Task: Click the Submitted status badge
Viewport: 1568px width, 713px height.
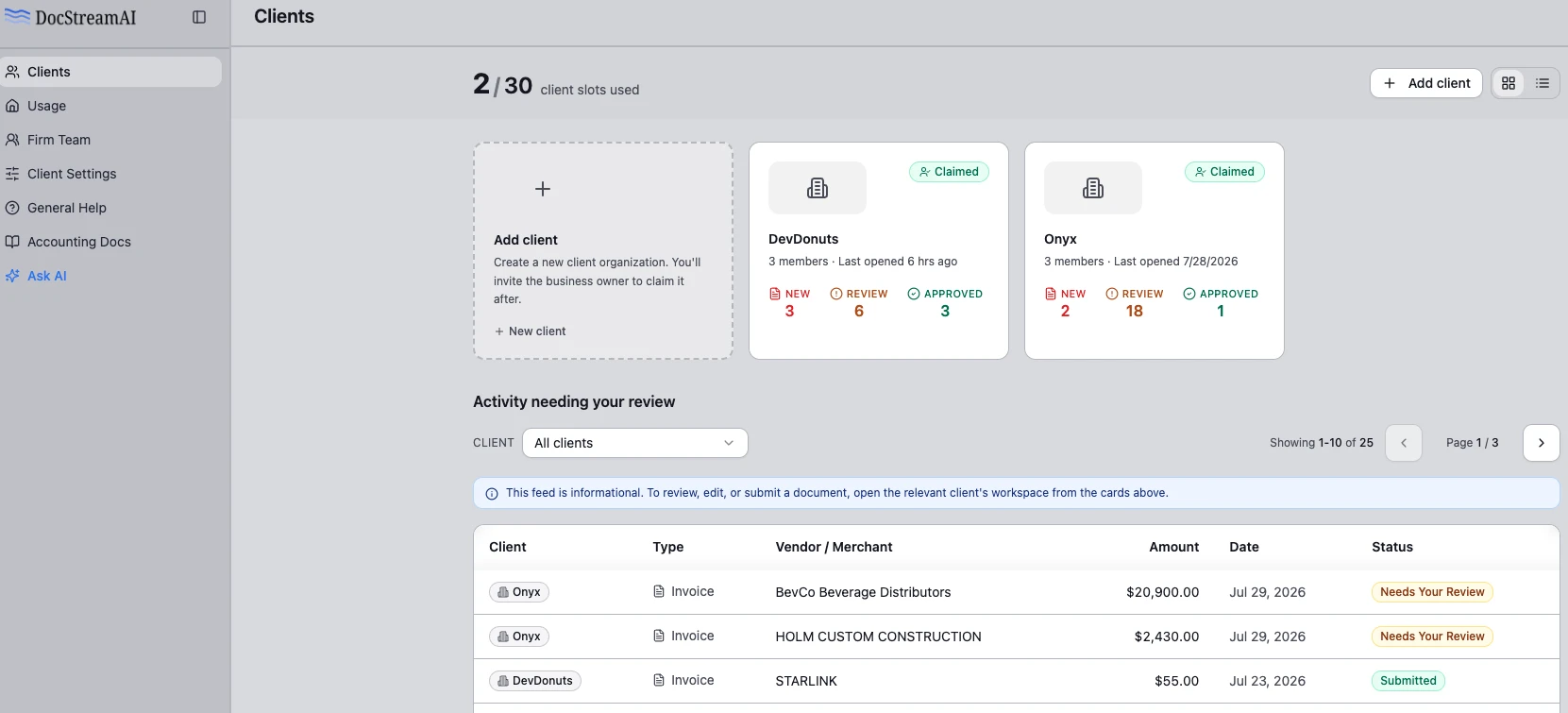Action: click(x=1408, y=681)
